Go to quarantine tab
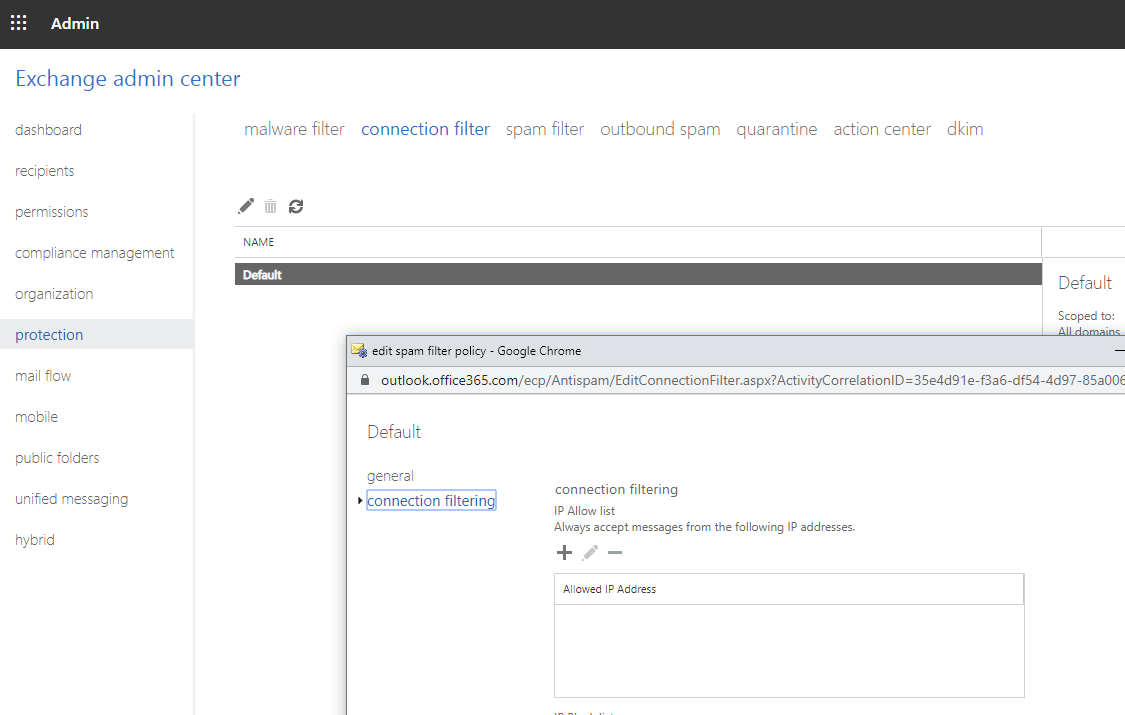Screen dimensions: 1125x715 (x=776, y=129)
